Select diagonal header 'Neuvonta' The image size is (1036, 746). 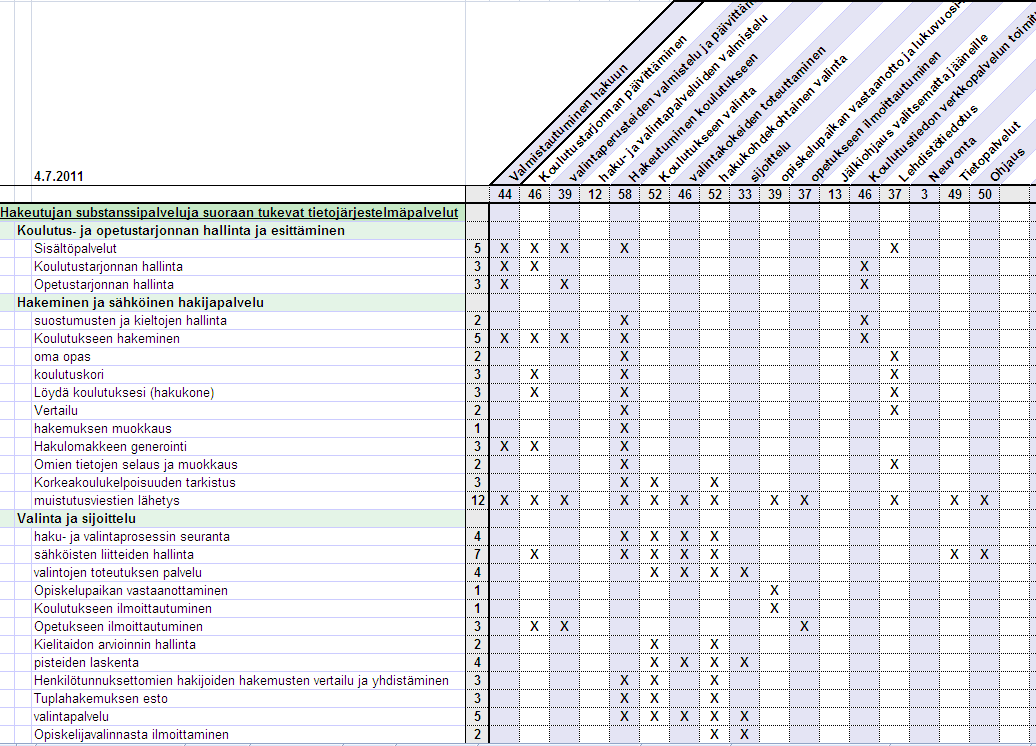click(x=952, y=159)
